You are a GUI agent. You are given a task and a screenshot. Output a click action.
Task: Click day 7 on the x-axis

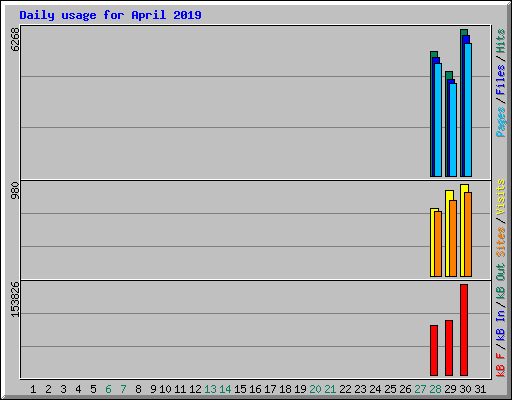[x=123, y=389]
